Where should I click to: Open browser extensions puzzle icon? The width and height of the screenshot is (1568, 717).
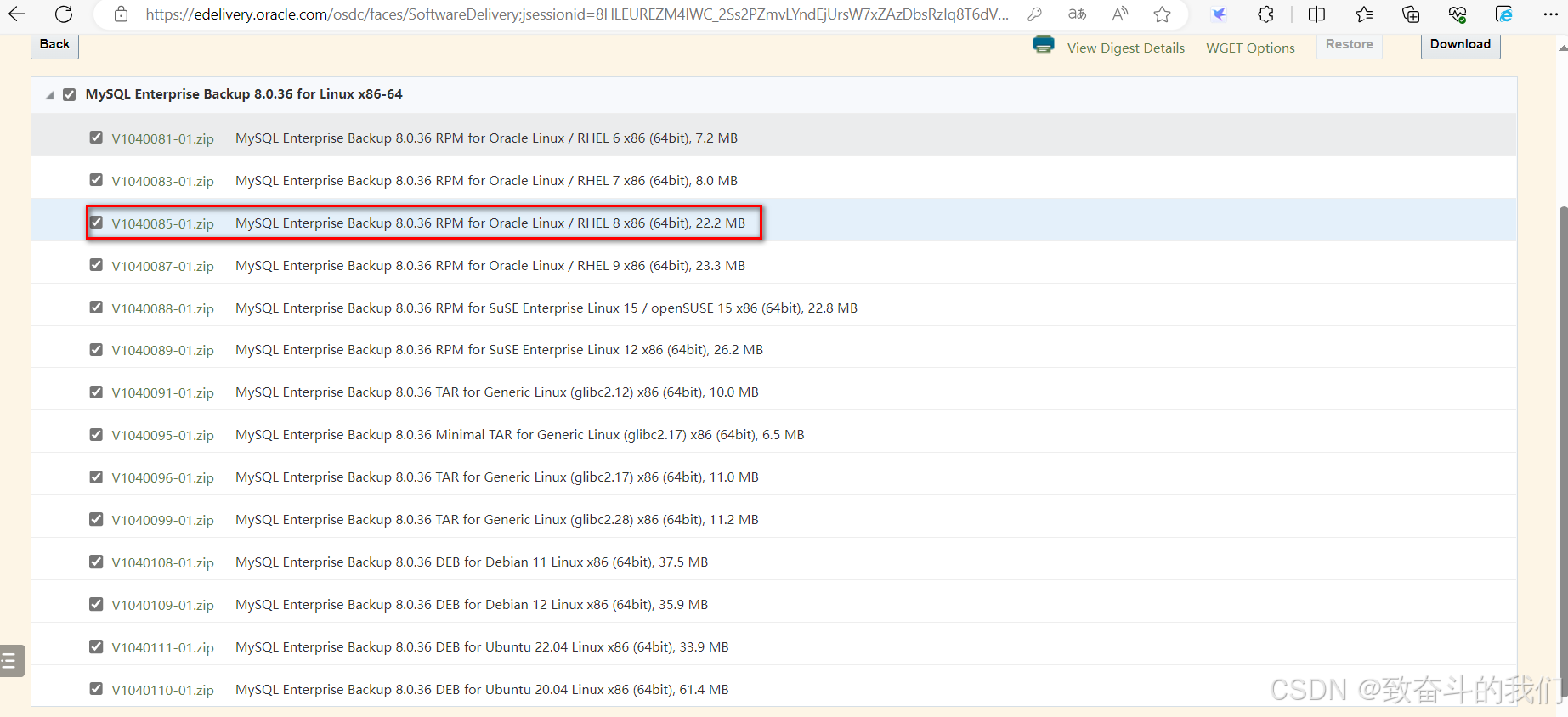1265,14
